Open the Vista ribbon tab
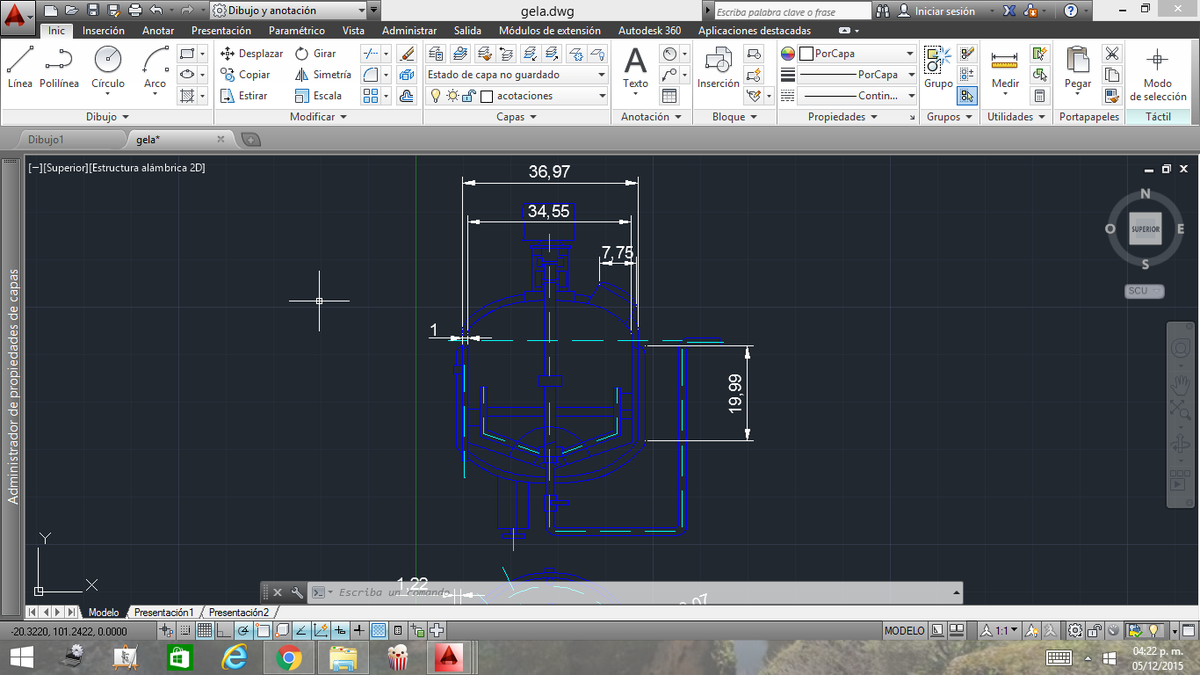The image size is (1200, 675). [353, 31]
